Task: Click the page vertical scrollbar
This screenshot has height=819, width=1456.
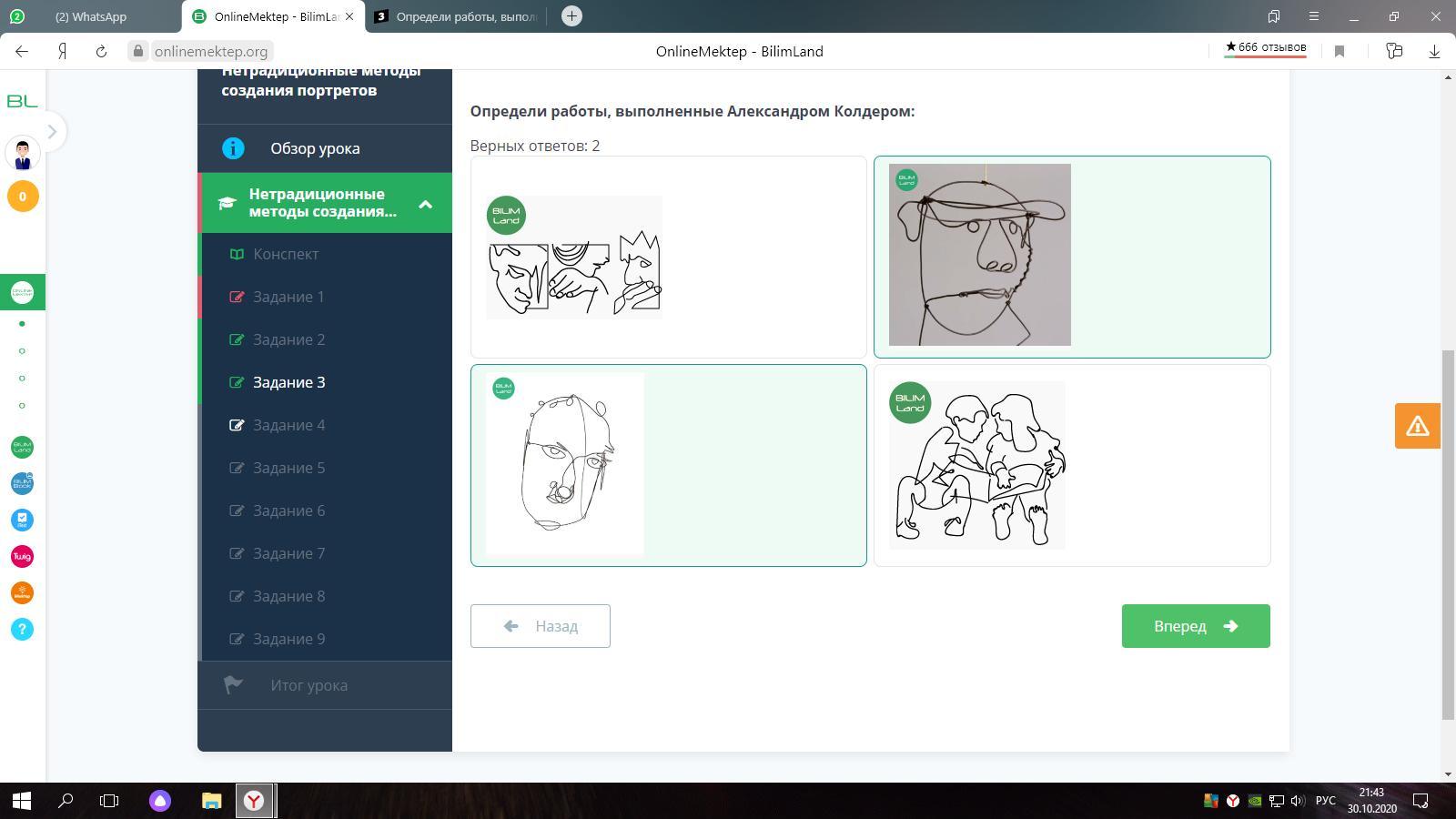Action: click(x=1448, y=535)
